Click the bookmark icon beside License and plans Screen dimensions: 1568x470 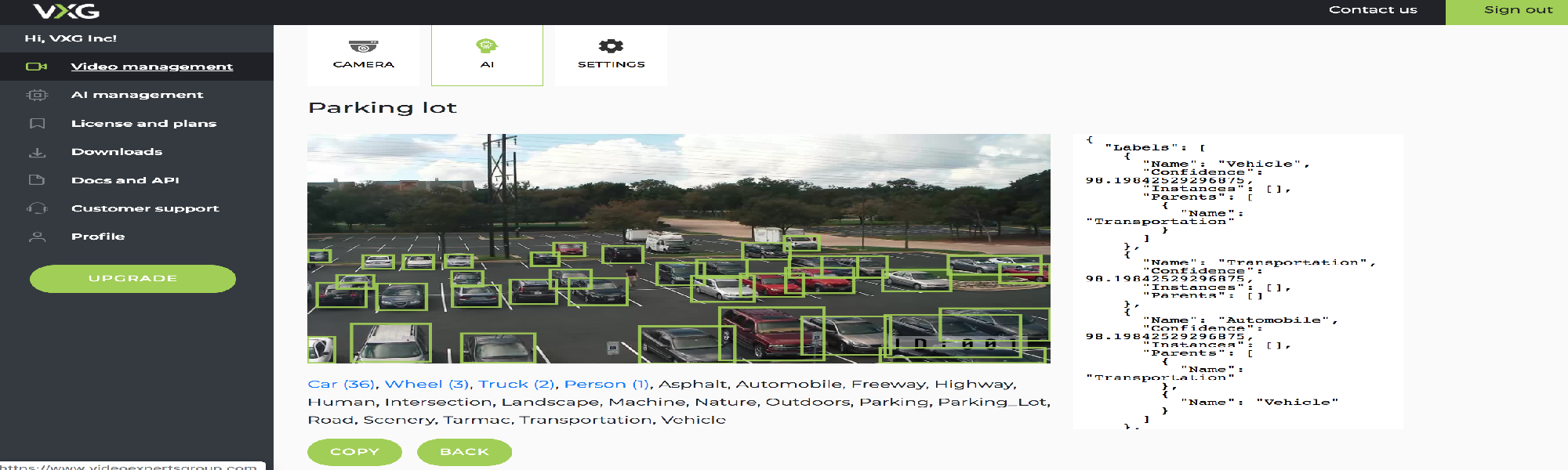tap(37, 124)
